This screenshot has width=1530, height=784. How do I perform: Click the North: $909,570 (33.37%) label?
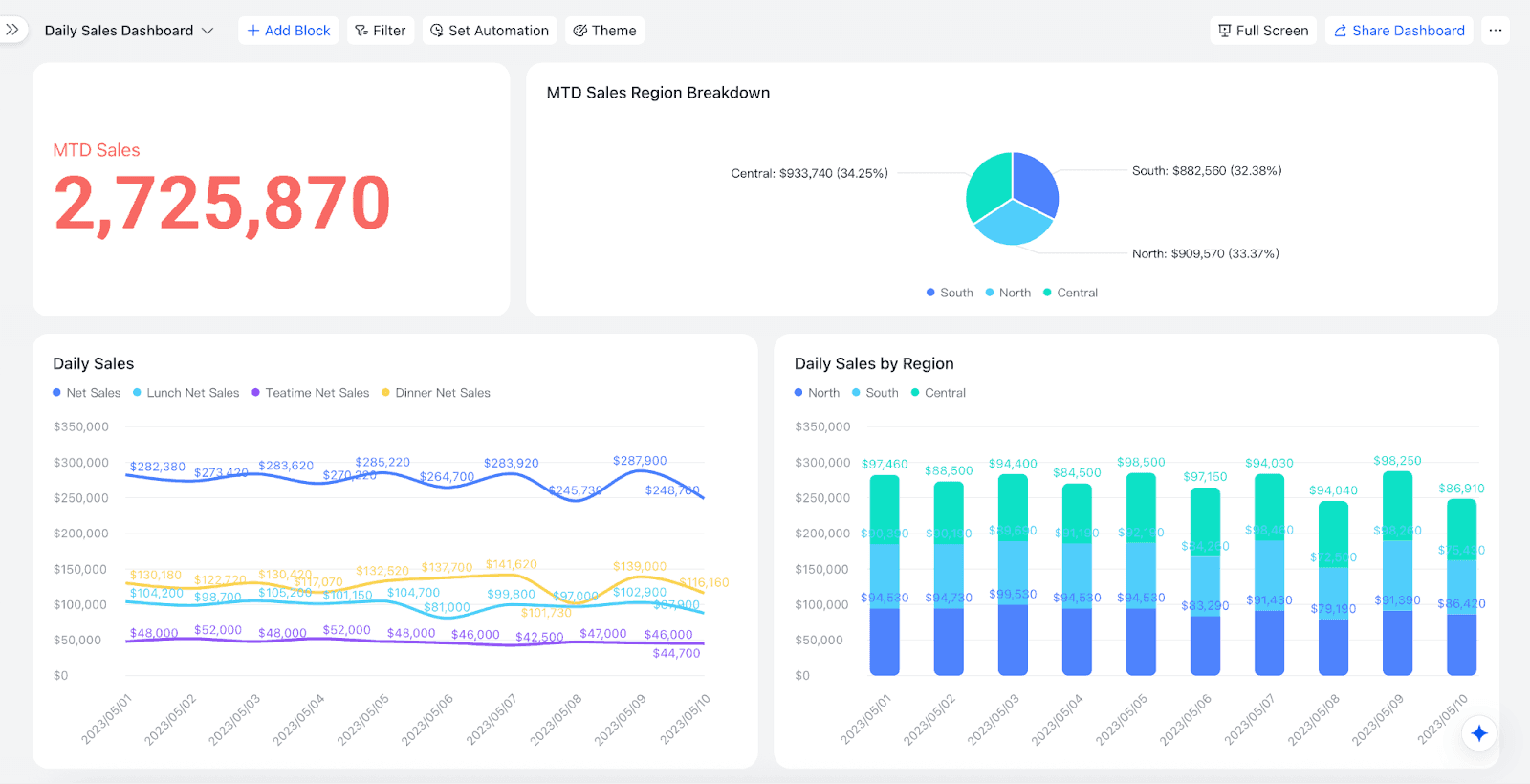pos(1206,253)
